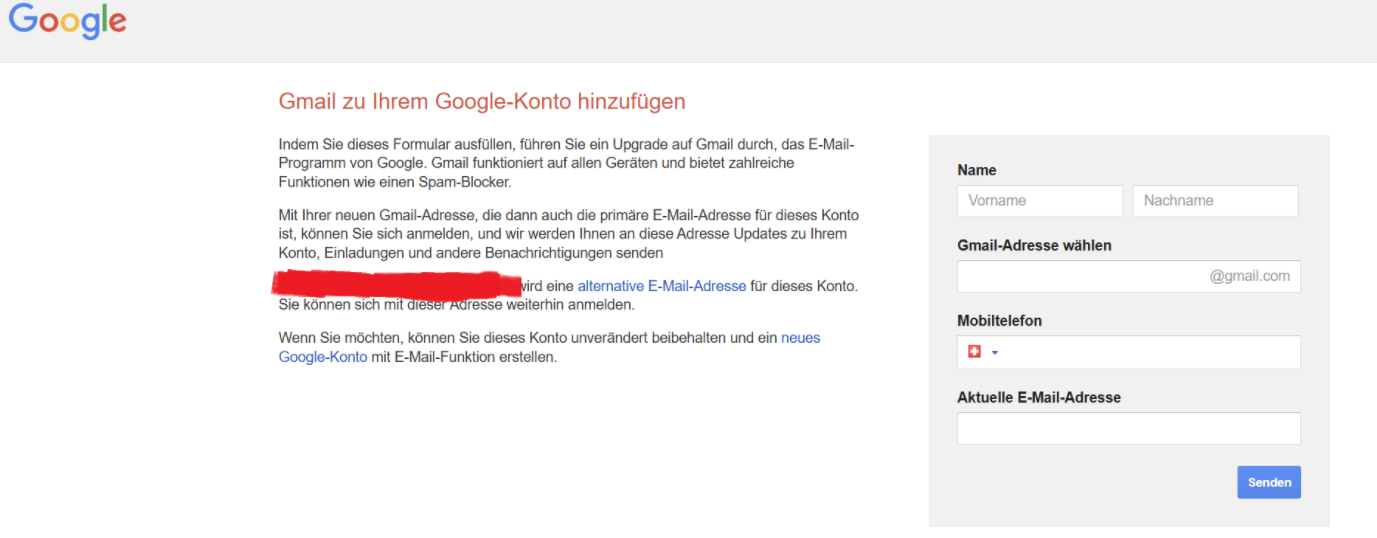Click the Vorname input field

[x=1040, y=200]
